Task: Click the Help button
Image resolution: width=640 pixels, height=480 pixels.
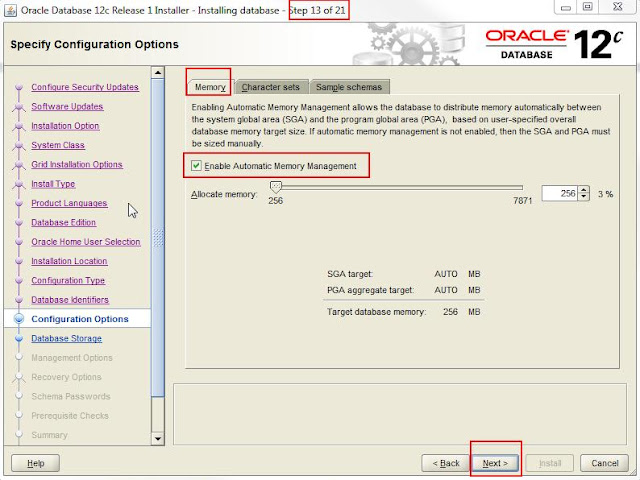Action: [x=36, y=463]
